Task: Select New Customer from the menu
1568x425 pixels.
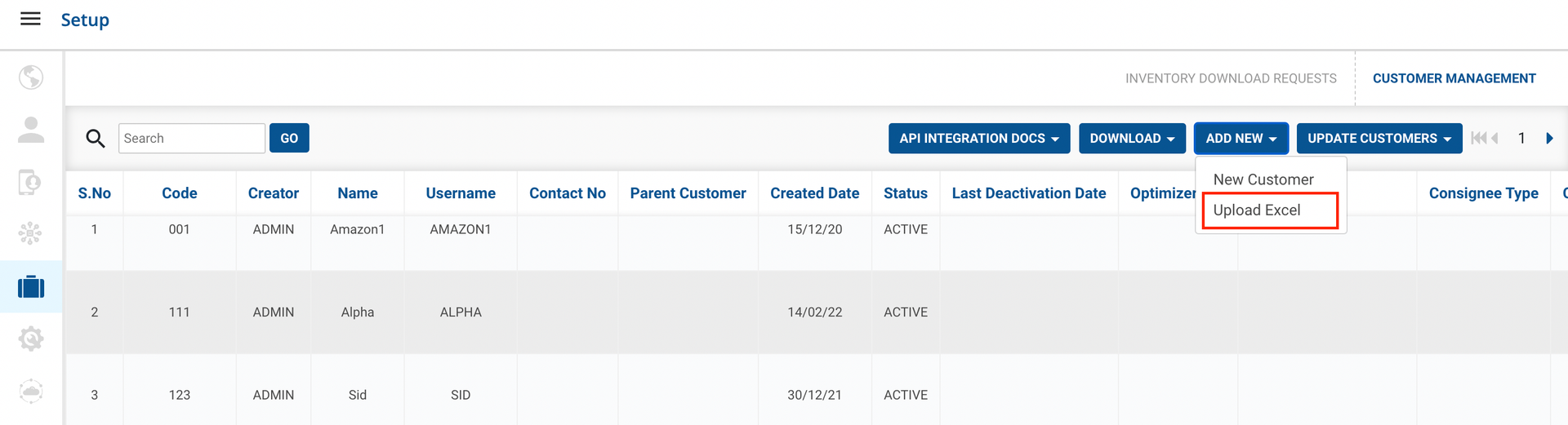Action: 1263,179
